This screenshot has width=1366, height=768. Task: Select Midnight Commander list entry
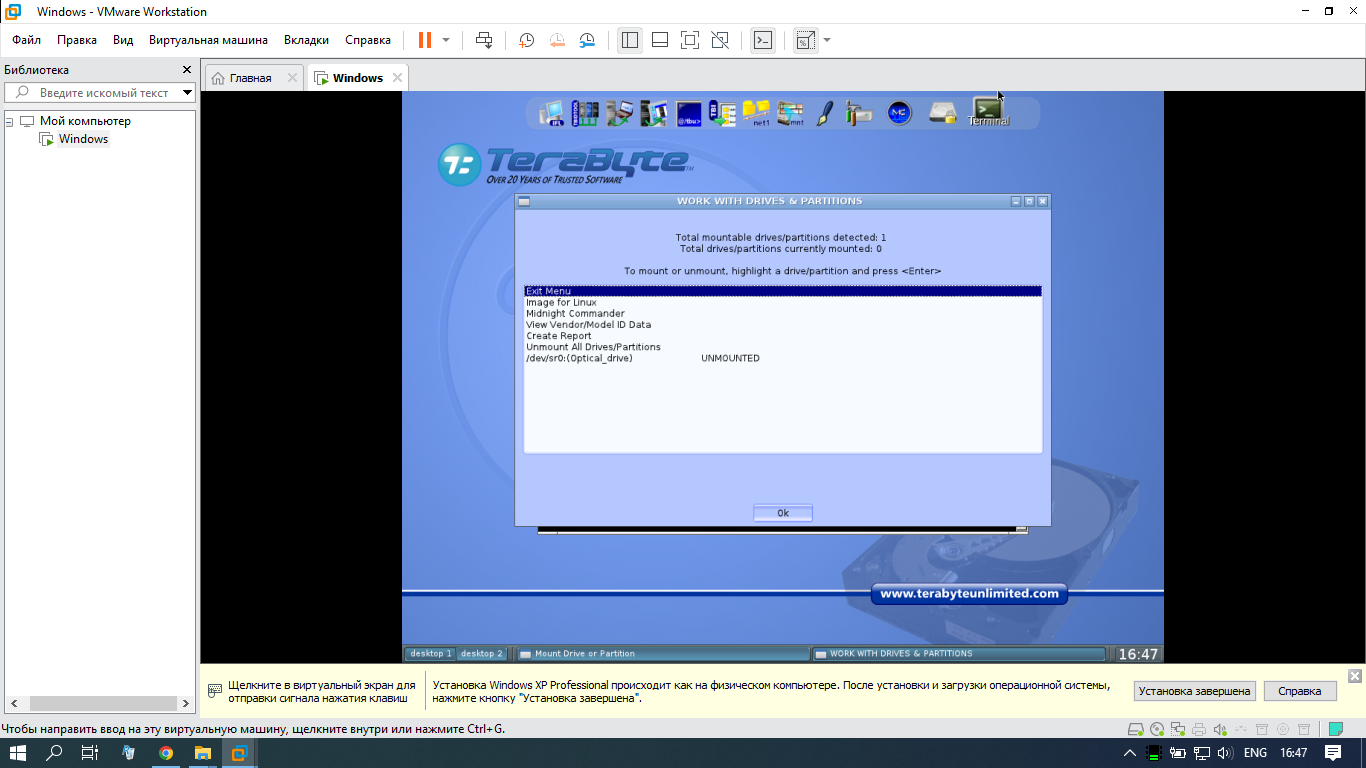783,313
